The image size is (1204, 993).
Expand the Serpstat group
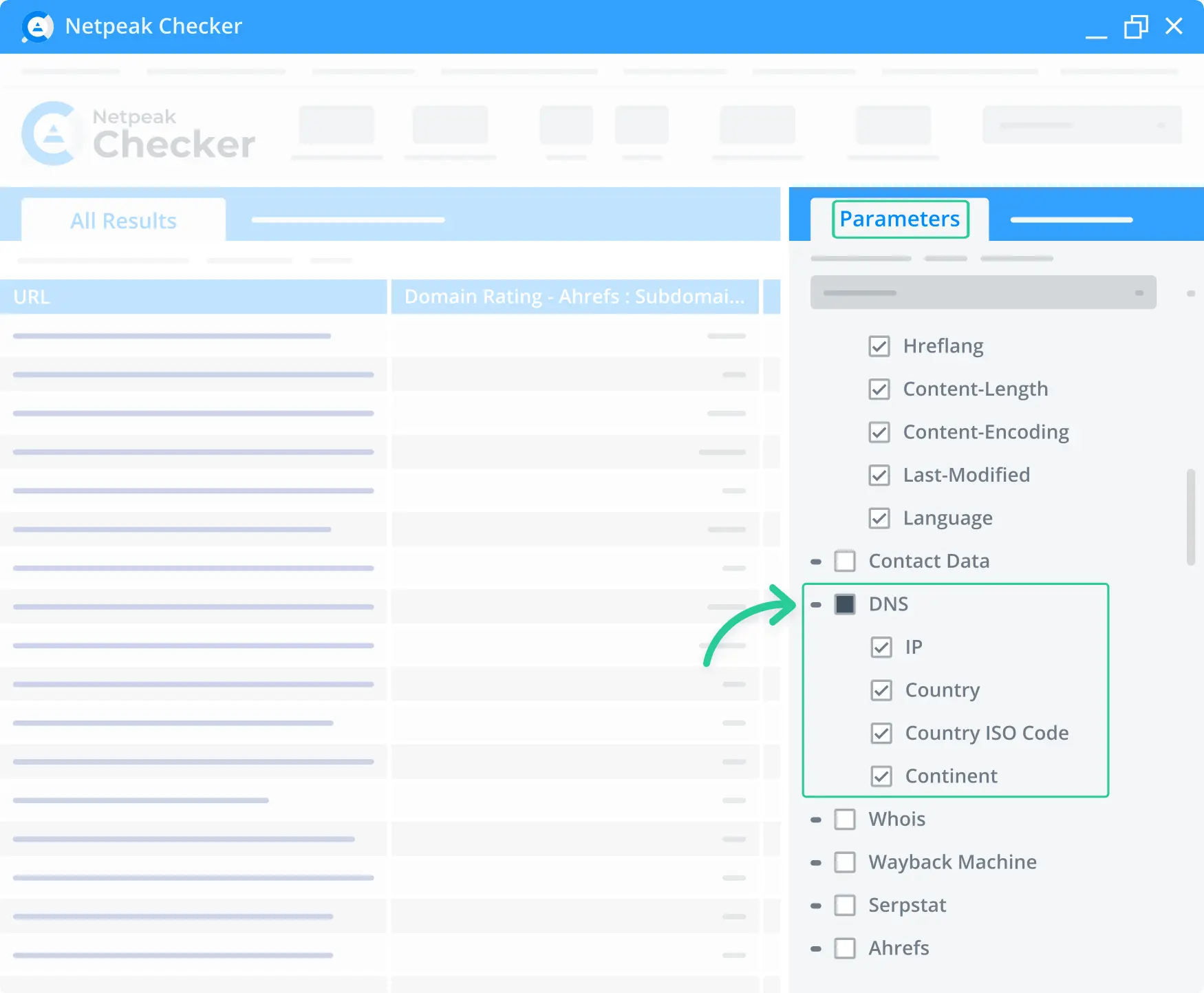816,906
